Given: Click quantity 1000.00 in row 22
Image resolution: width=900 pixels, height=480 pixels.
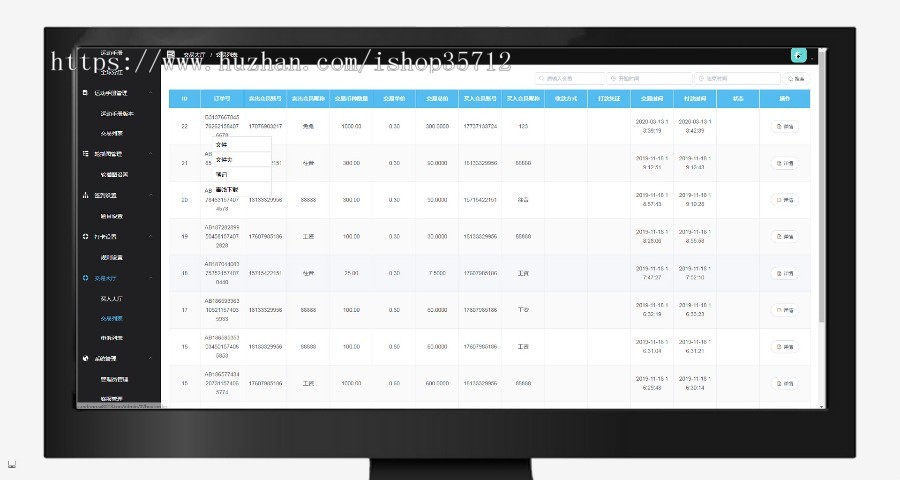Looking at the screenshot, I should pyautogui.click(x=351, y=126).
